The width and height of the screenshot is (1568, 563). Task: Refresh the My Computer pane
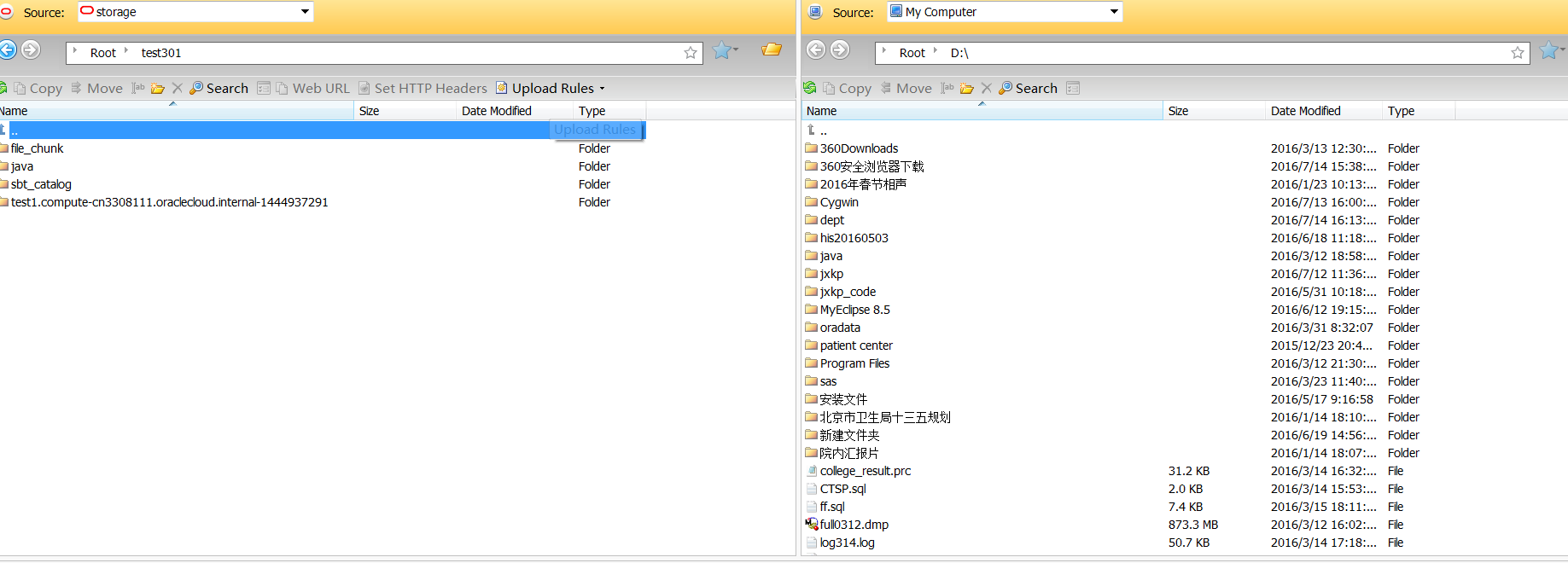[810, 88]
